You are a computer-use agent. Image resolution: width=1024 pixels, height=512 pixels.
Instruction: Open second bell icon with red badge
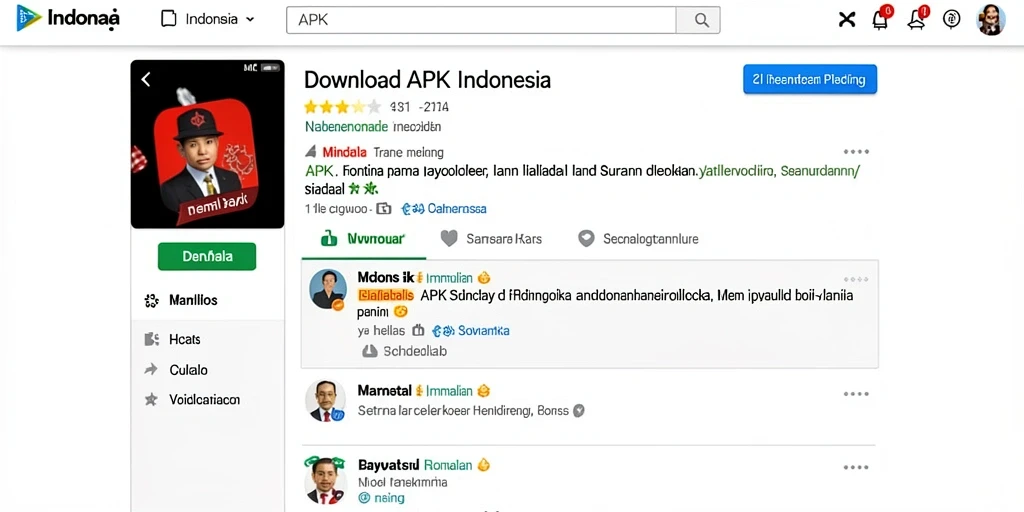(x=917, y=19)
